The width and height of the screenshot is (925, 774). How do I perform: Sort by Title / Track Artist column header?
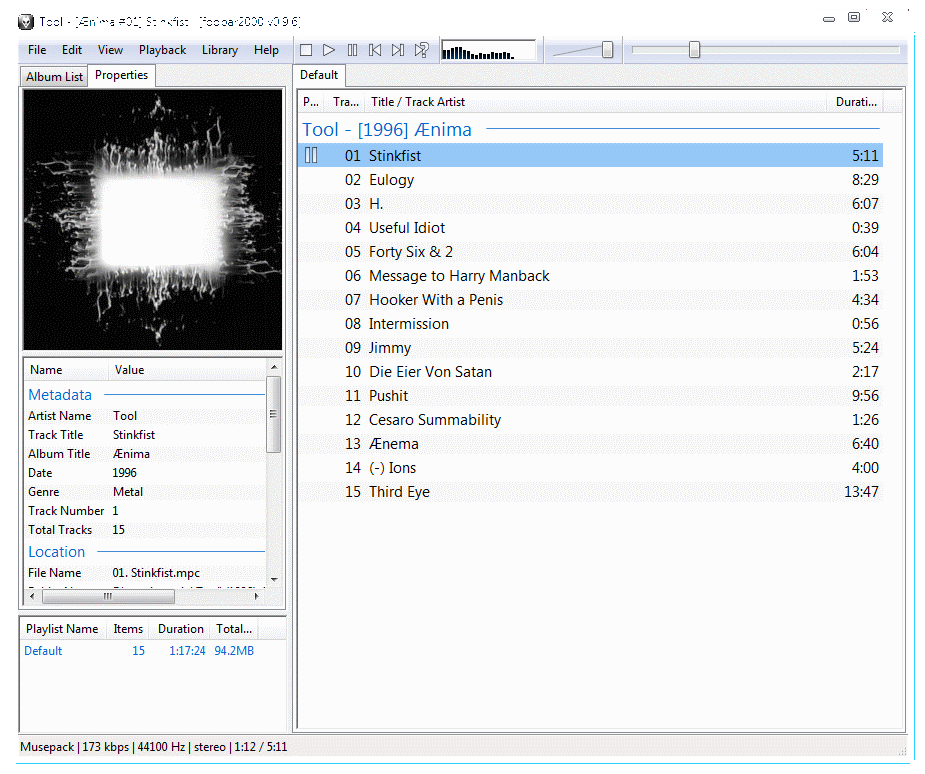(595, 102)
